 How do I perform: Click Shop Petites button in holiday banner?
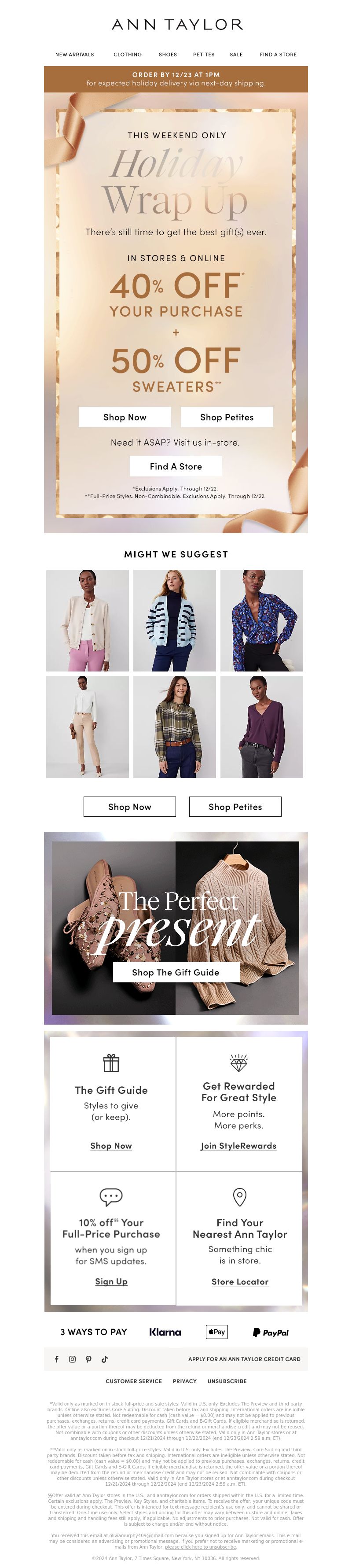(227, 417)
